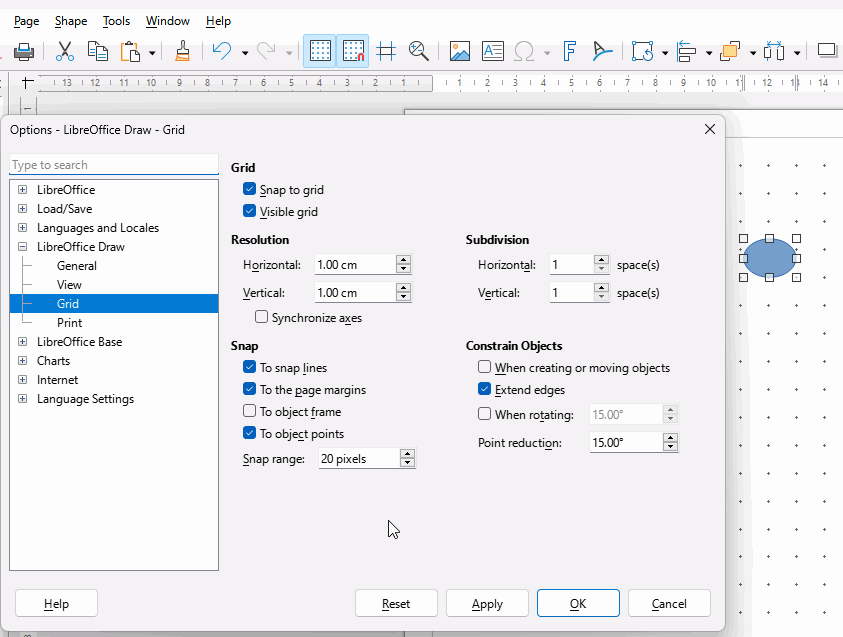Open the Align Objects dropdown arrow

709,53
